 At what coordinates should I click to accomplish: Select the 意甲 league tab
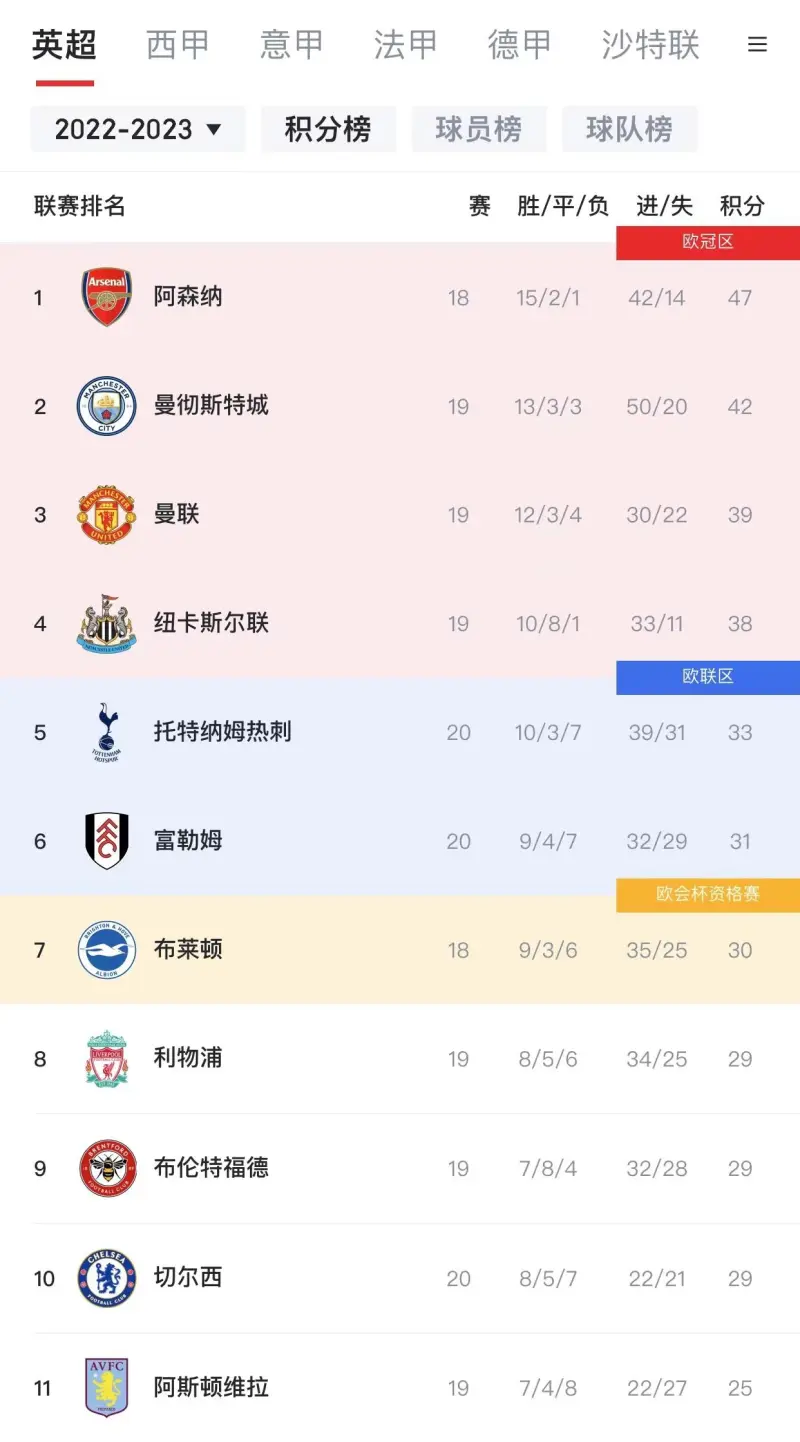tap(292, 45)
